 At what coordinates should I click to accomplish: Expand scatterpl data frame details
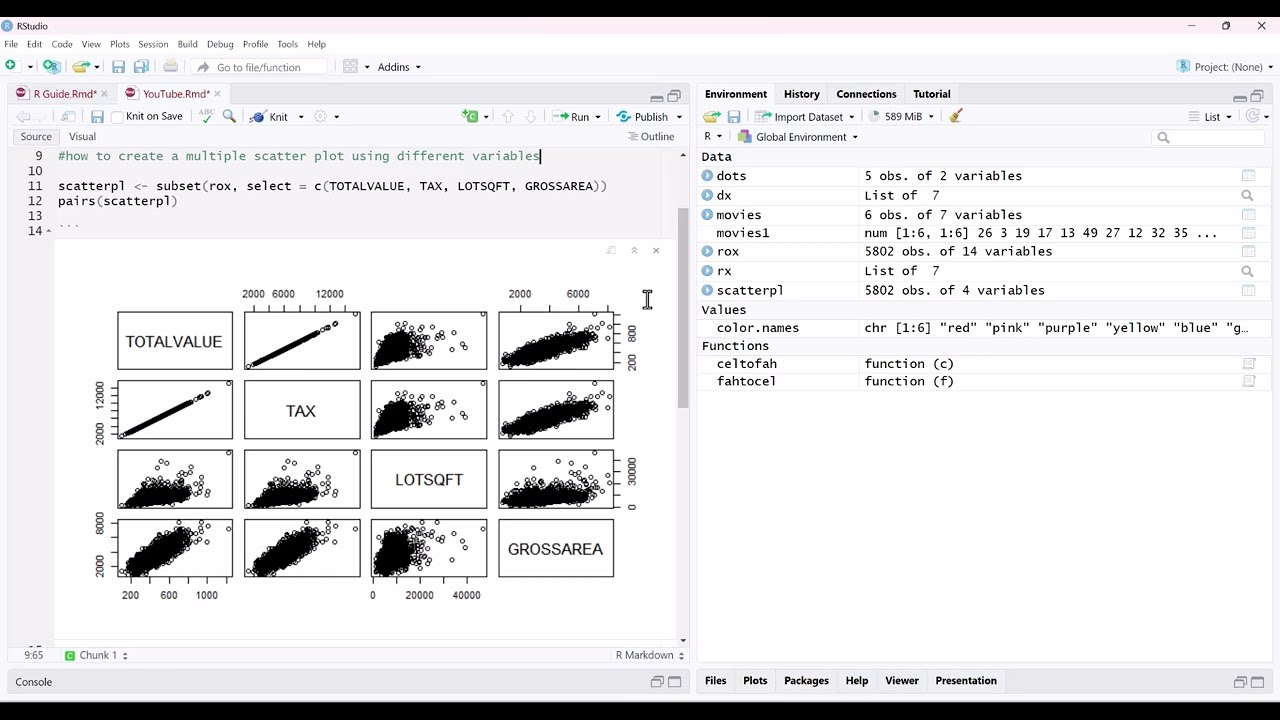[707, 290]
